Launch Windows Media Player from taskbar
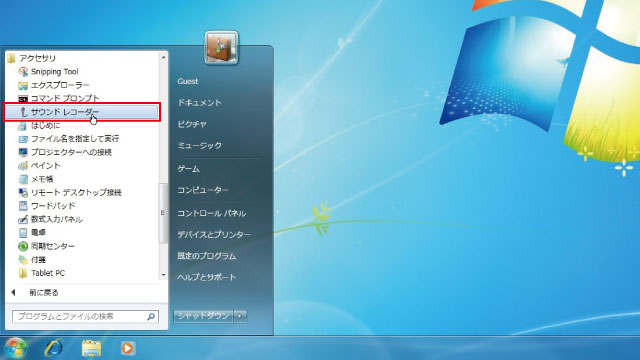Screen dimensions: 640x360 point(128,348)
